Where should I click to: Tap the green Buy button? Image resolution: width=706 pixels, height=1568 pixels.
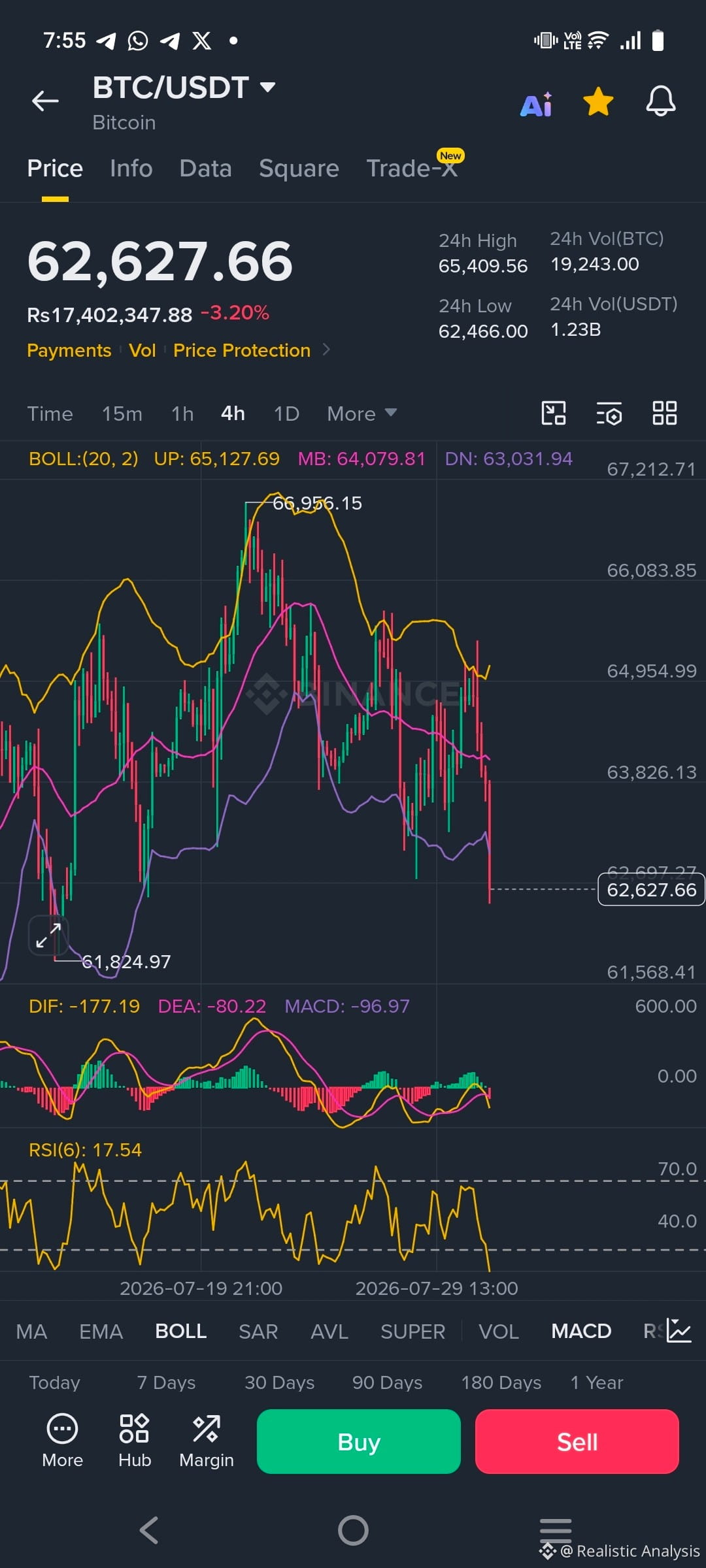(359, 1441)
